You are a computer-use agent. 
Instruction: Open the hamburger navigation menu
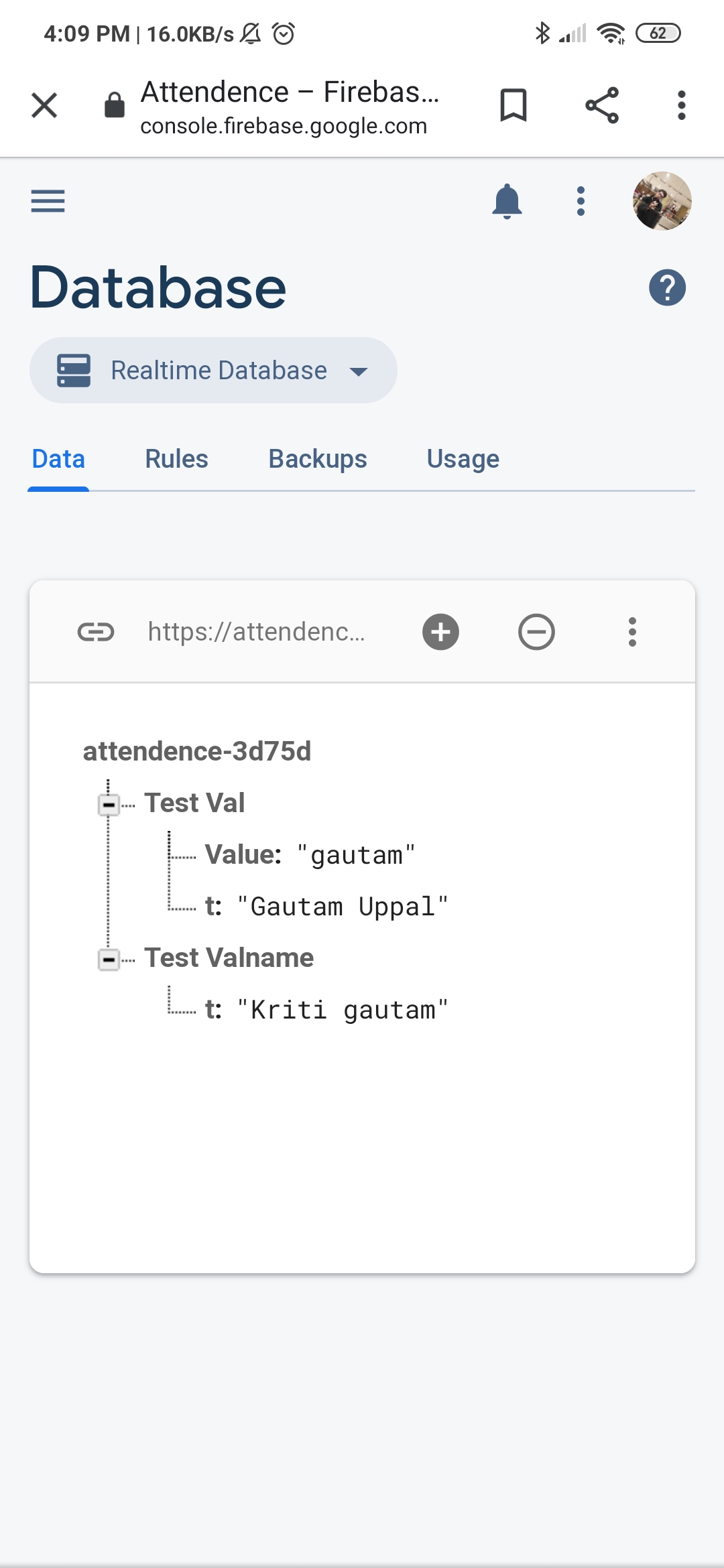pyautogui.click(x=48, y=201)
